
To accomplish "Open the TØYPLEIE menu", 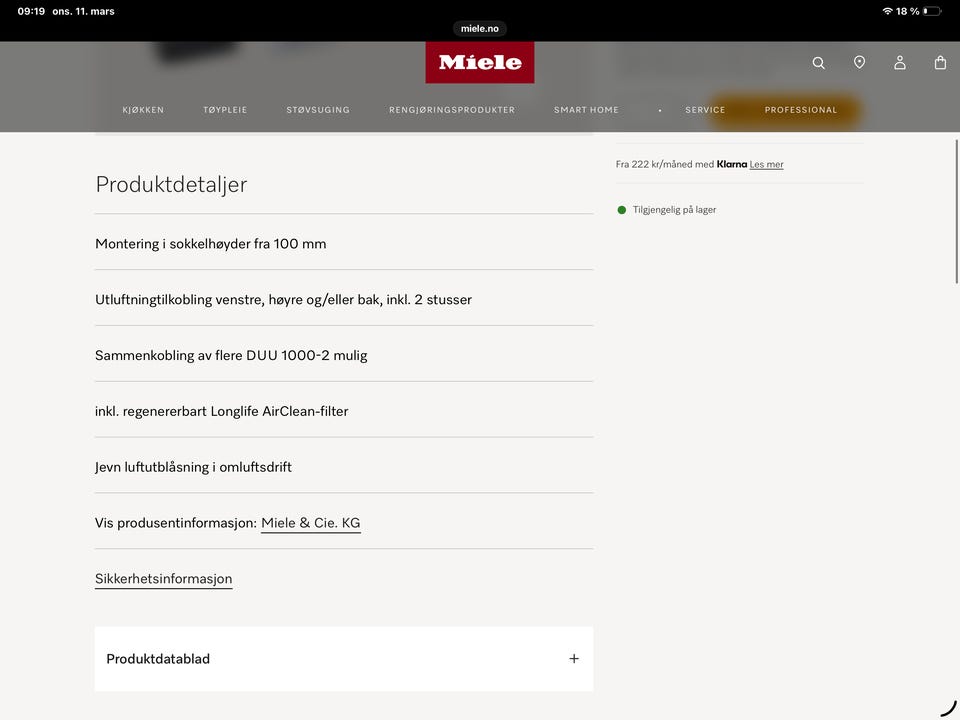I will tap(225, 109).
